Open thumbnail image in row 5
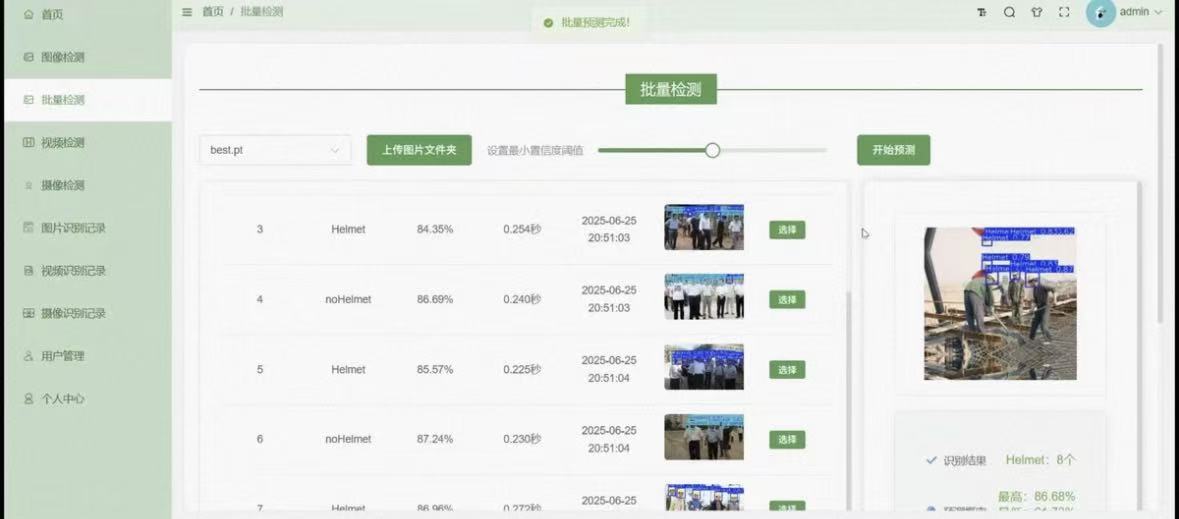The height and width of the screenshot is (519, 1179). [x=704, y=367]
